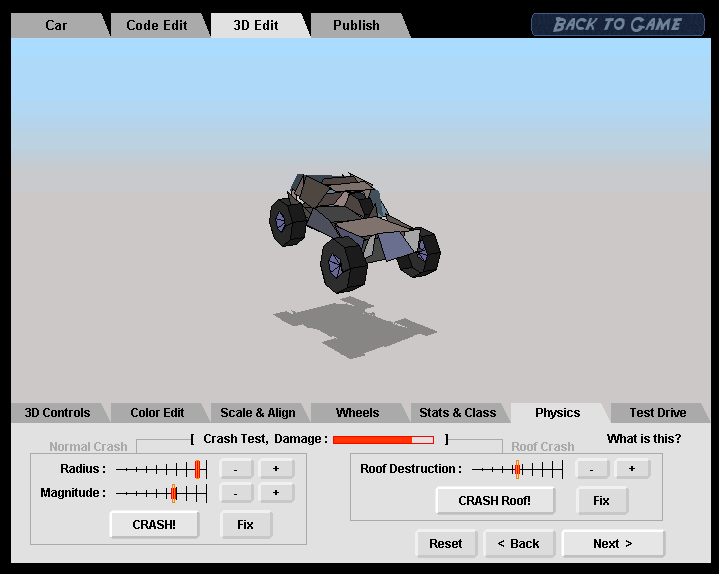Select the Color Edit sub-tab
This screenshot has height=574, width=719.
click(157, 413)
